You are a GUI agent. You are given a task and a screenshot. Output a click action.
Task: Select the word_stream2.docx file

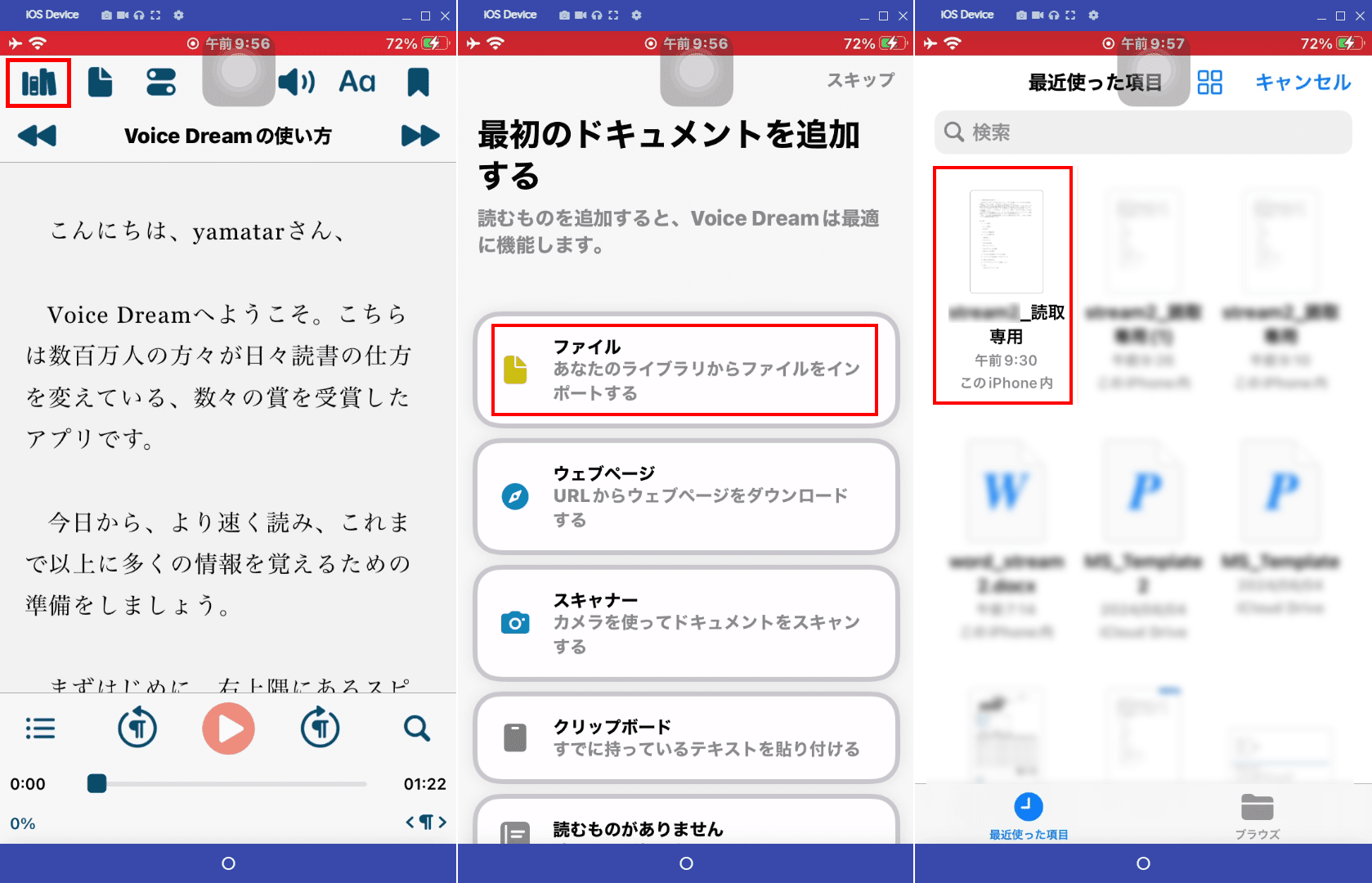coord(1007,538)
